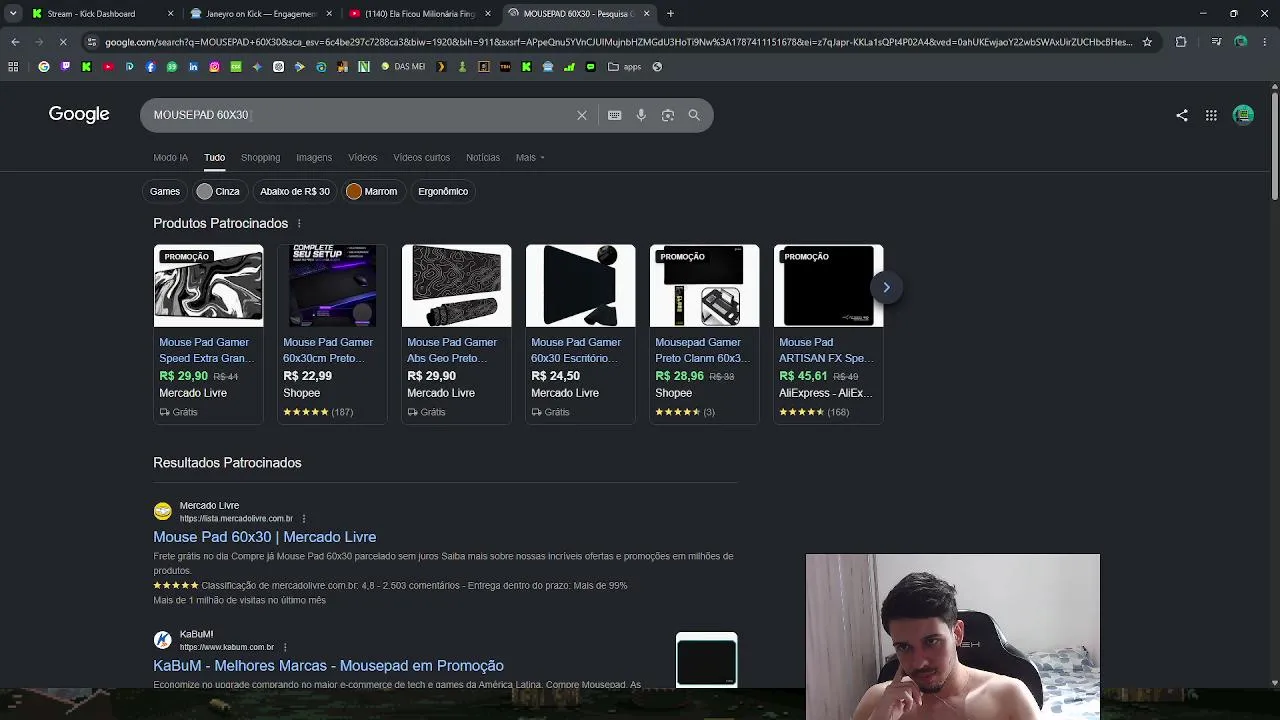This screenshot has height=720, width=1280.
Task: Apply the Marrom color filter chip
Action: 372,191
